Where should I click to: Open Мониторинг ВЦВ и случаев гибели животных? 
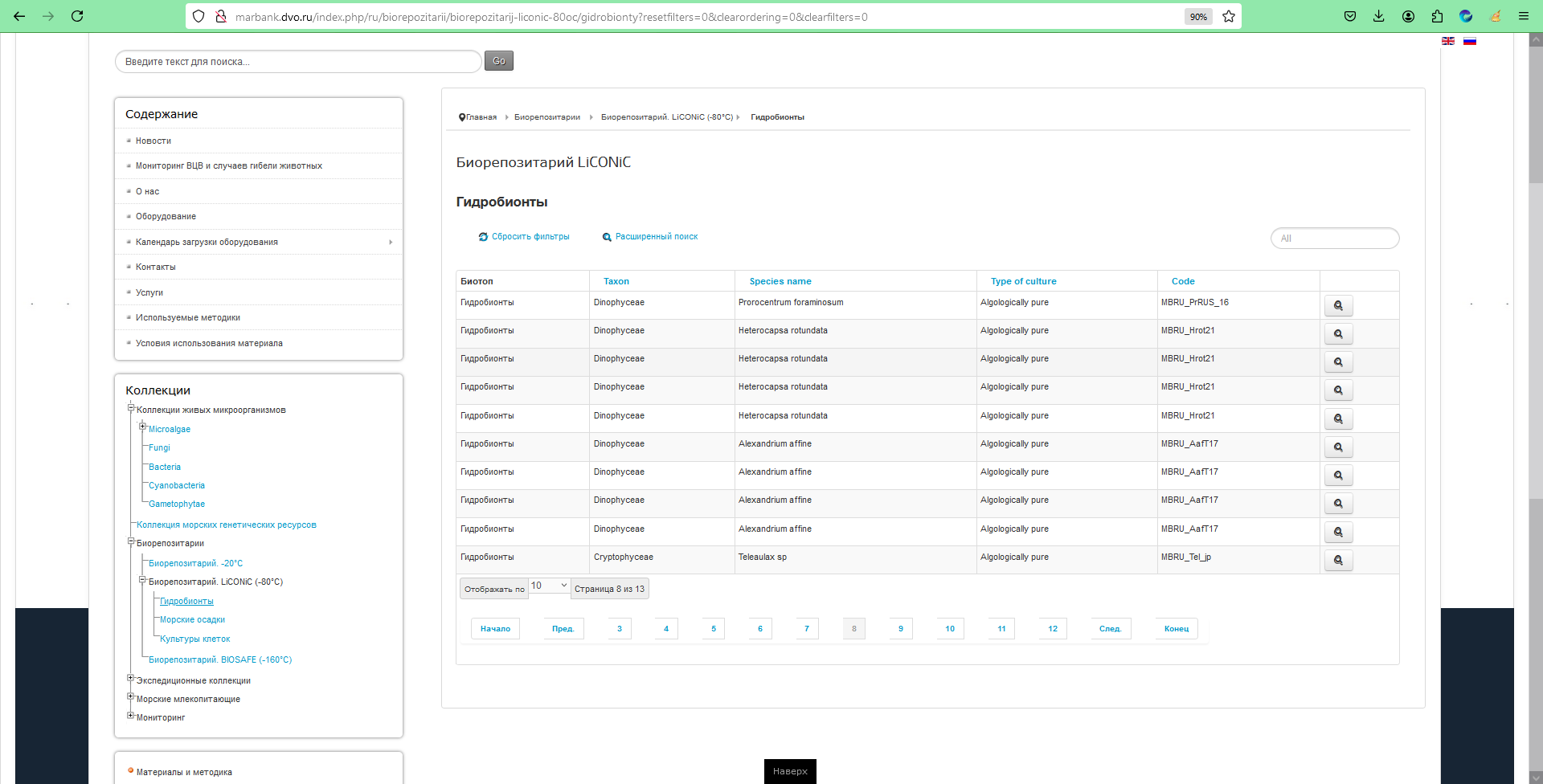pos(229,166)
